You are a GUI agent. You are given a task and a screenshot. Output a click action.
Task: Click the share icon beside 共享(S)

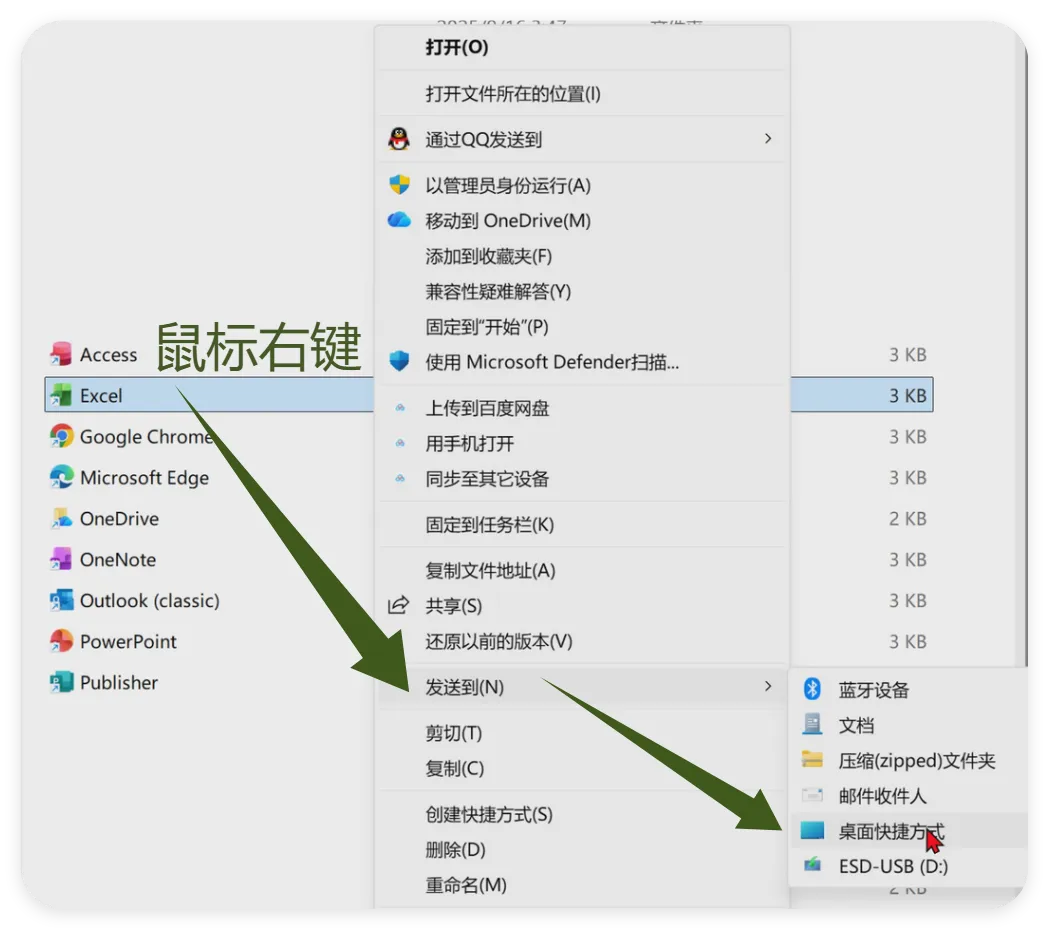pyautogui.click(x=398, y=605)
